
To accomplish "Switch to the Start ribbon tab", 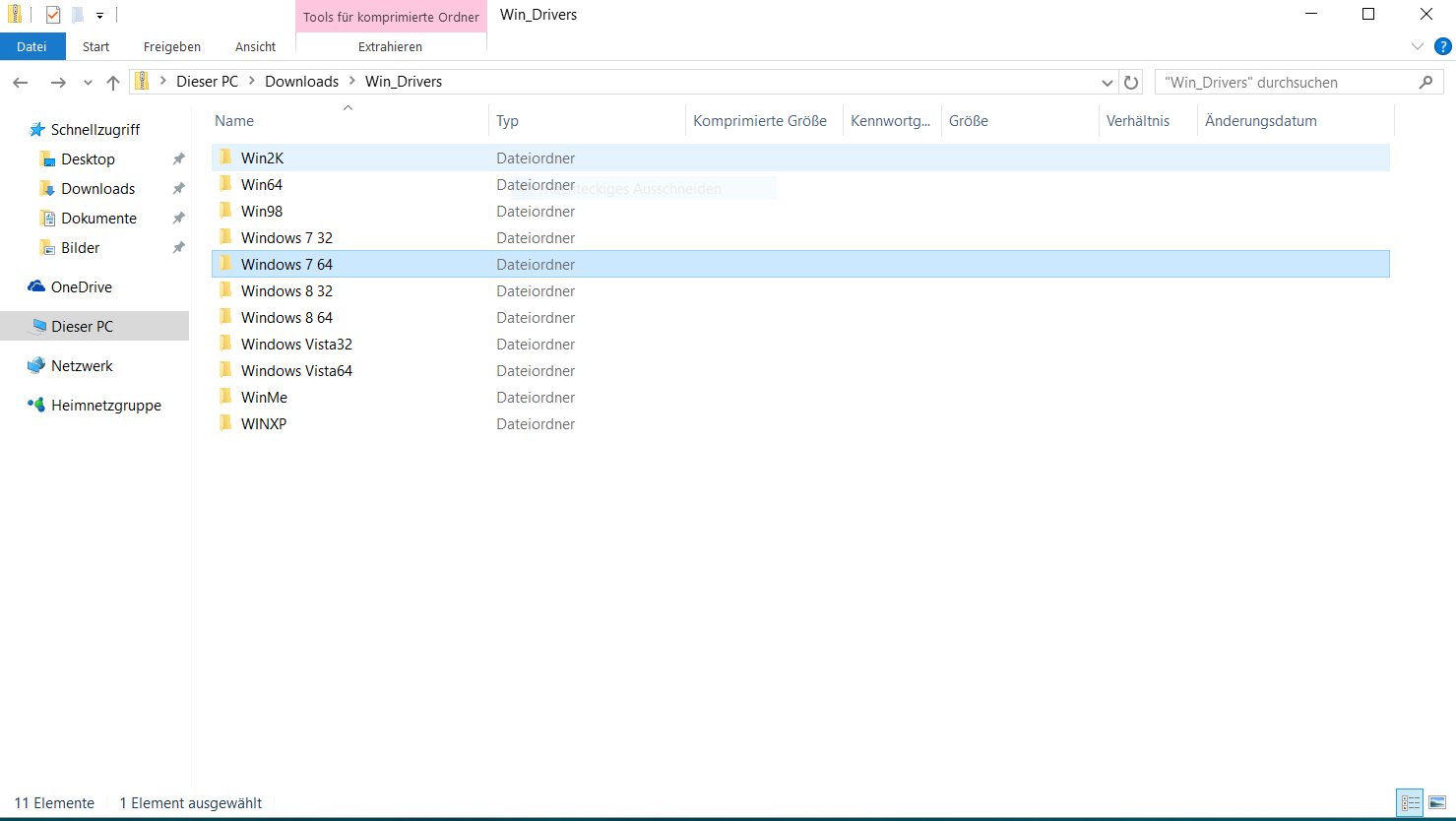I will pos(96,46).
